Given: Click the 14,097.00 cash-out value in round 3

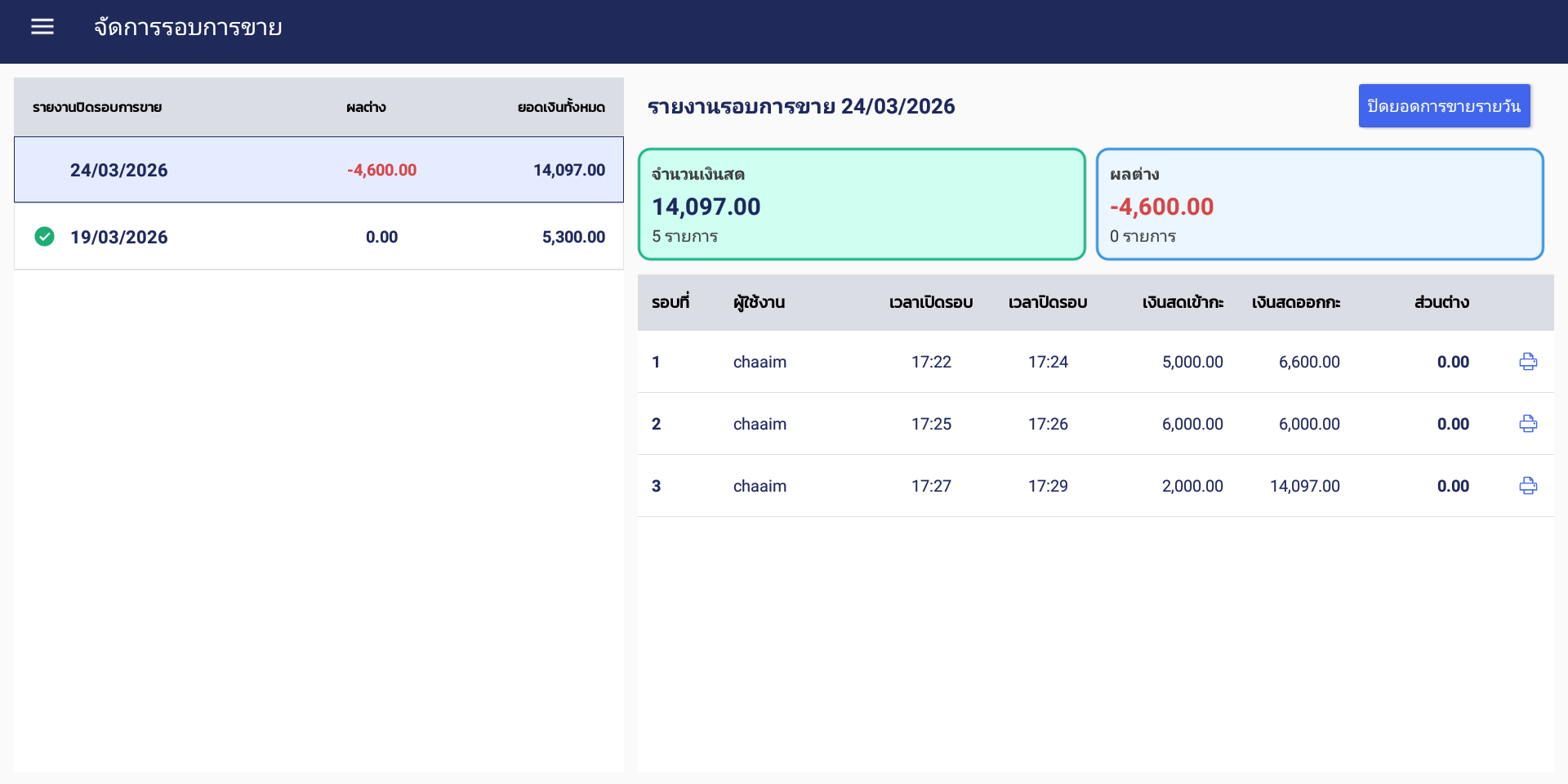Looking at the screenshot, I should click(x=1304, y=486).
